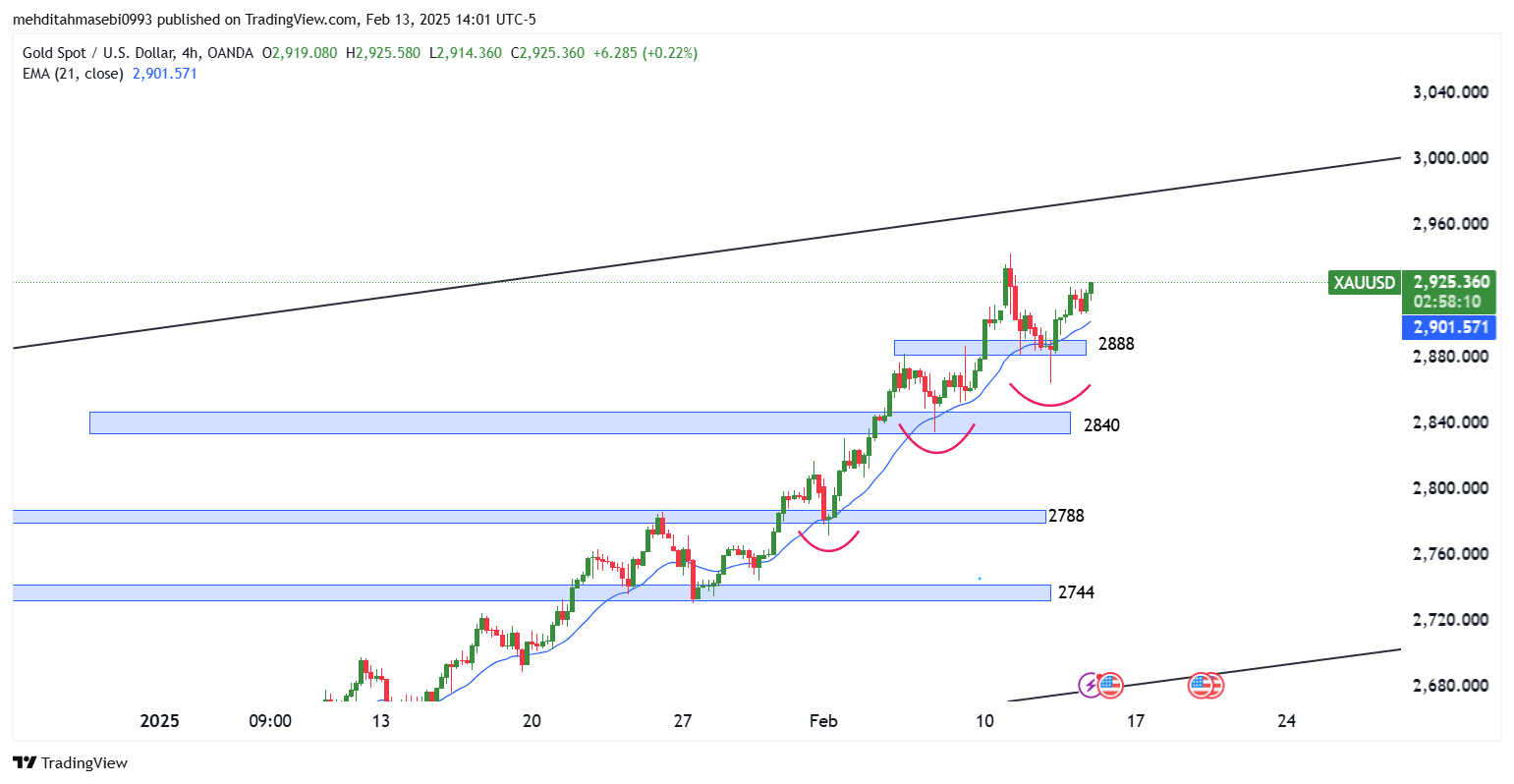Click the 2744 level annotation text
1514x784 pixels.
coord(1076,592)
